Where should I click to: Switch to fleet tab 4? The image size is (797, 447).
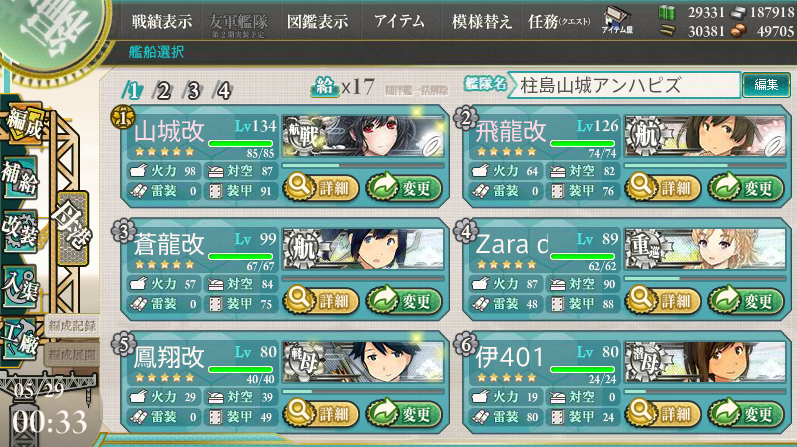224,91
